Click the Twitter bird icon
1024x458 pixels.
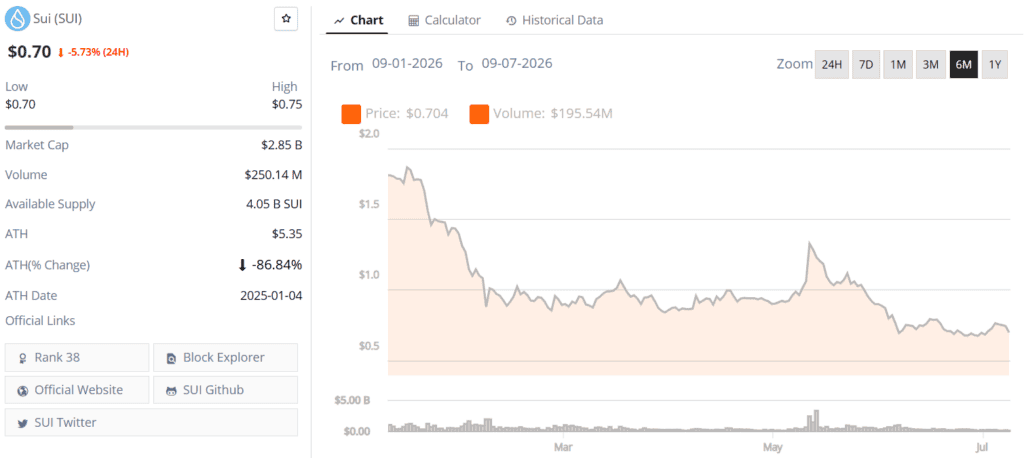[x=24, y=423]
